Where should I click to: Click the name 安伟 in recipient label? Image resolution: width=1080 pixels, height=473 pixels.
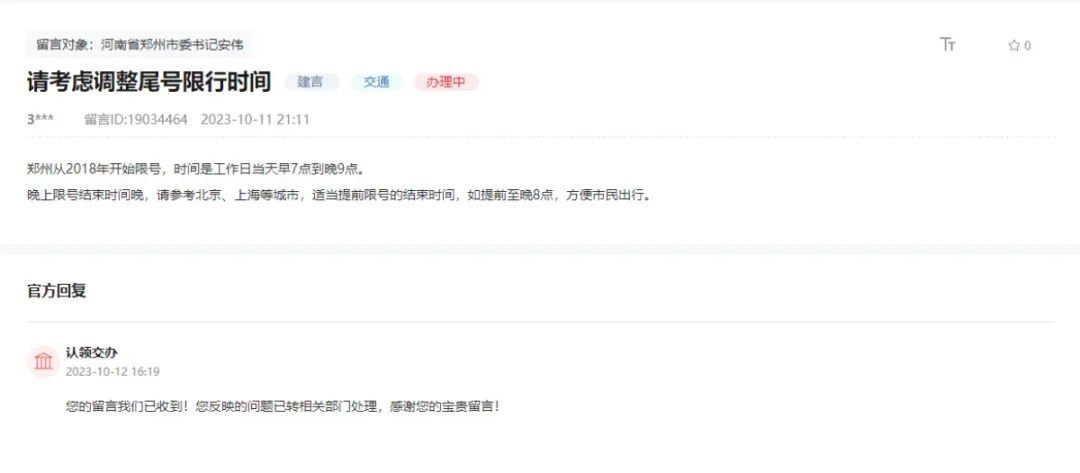pos(233,45)
